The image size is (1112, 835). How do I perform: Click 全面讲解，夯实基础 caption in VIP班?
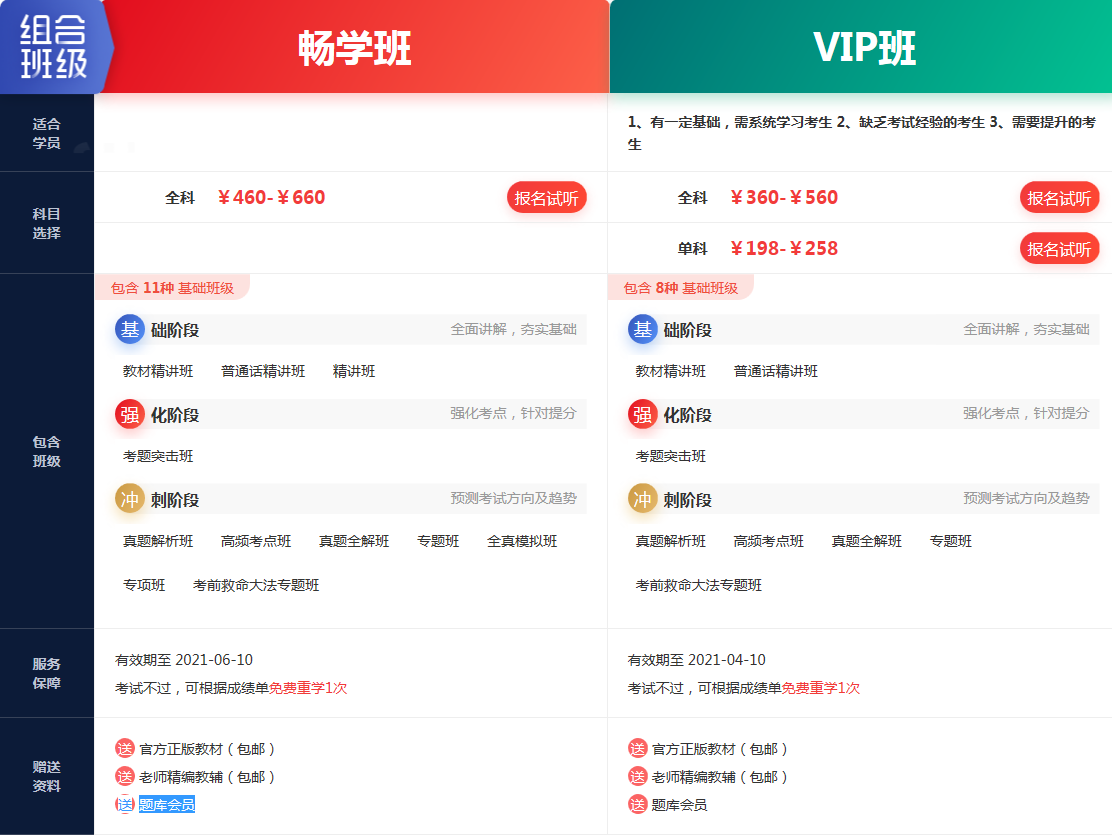[x=1026, y=329]
